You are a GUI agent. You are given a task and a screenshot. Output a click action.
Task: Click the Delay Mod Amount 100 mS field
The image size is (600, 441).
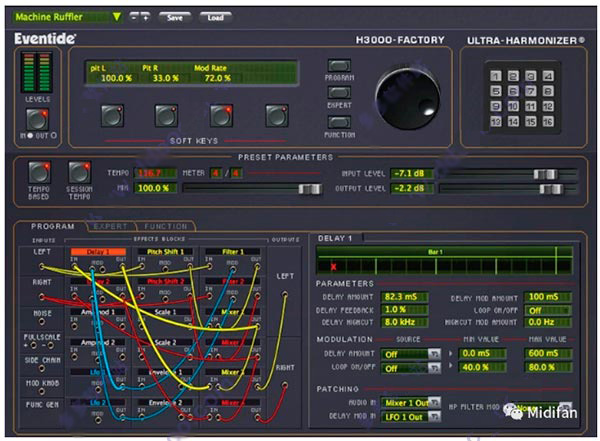[548, 297]
